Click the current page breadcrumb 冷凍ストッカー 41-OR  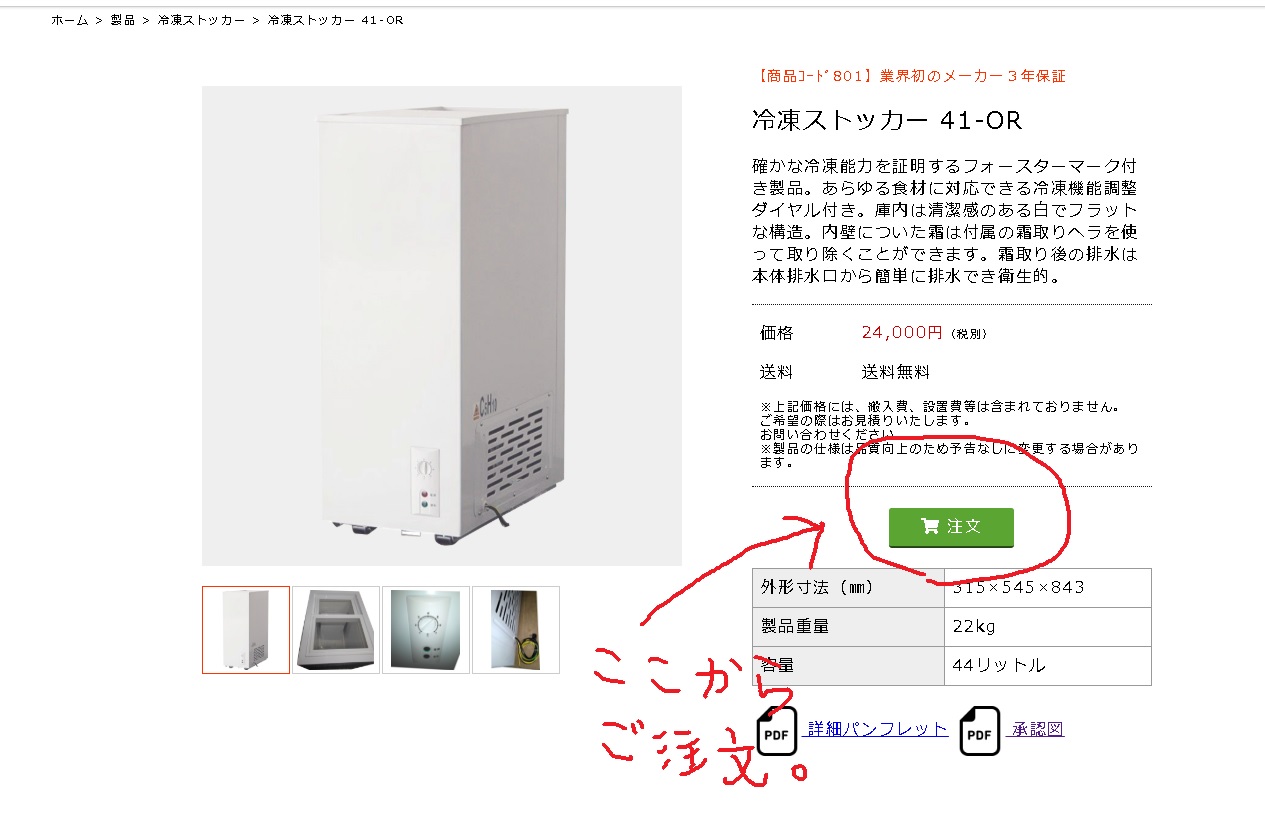[335, 20]
